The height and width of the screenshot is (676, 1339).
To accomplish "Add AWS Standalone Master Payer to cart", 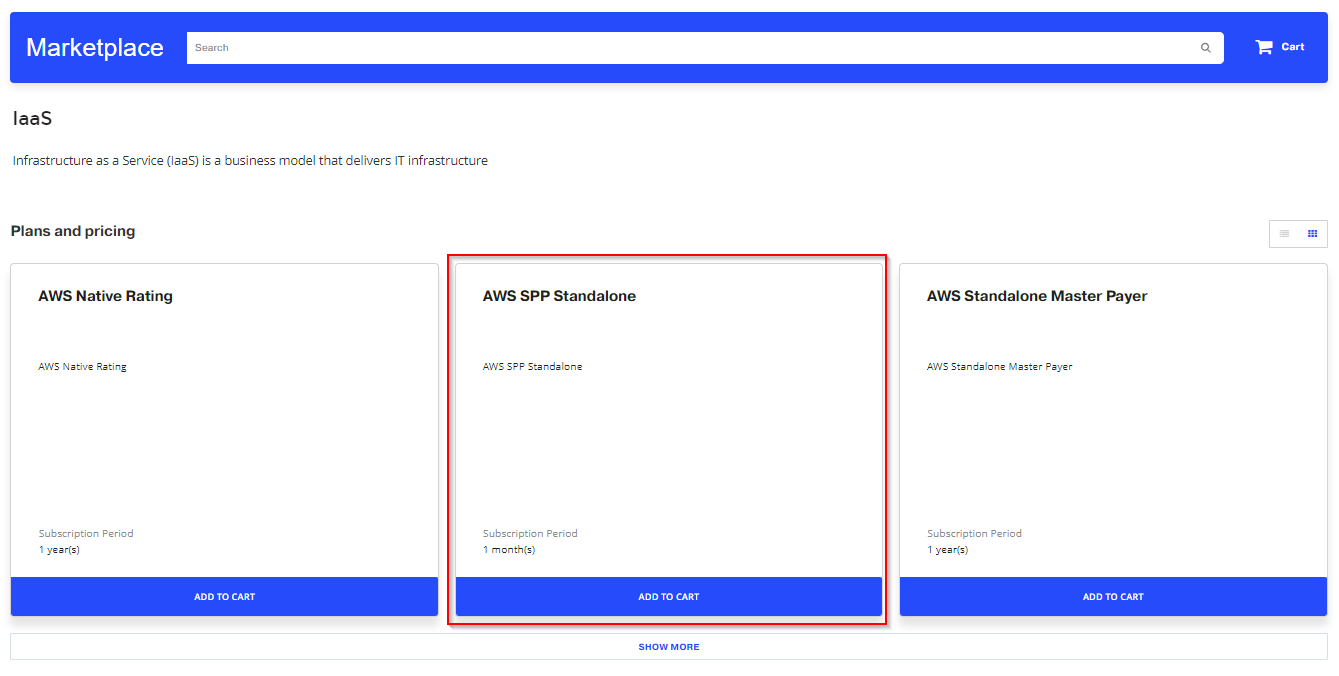I will click(x=1113, y=597).
